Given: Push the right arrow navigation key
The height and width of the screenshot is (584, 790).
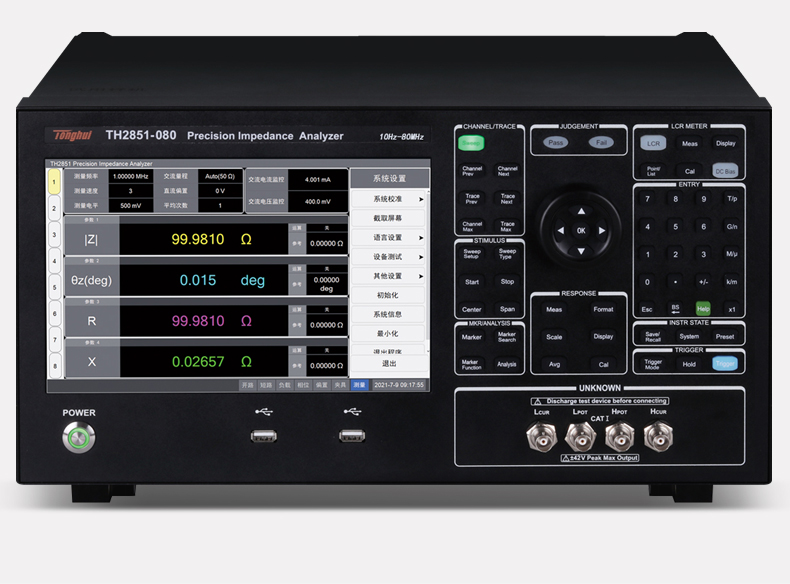Looking at the screenshot, I should (602, 231).
